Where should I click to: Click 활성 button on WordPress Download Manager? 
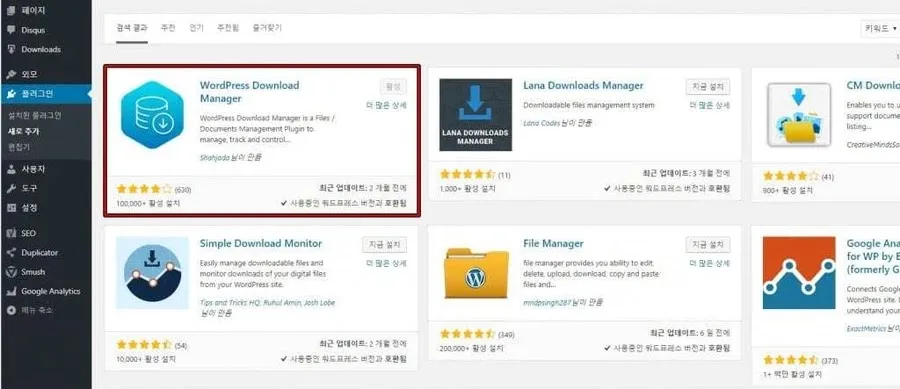[x=393, y=87]
